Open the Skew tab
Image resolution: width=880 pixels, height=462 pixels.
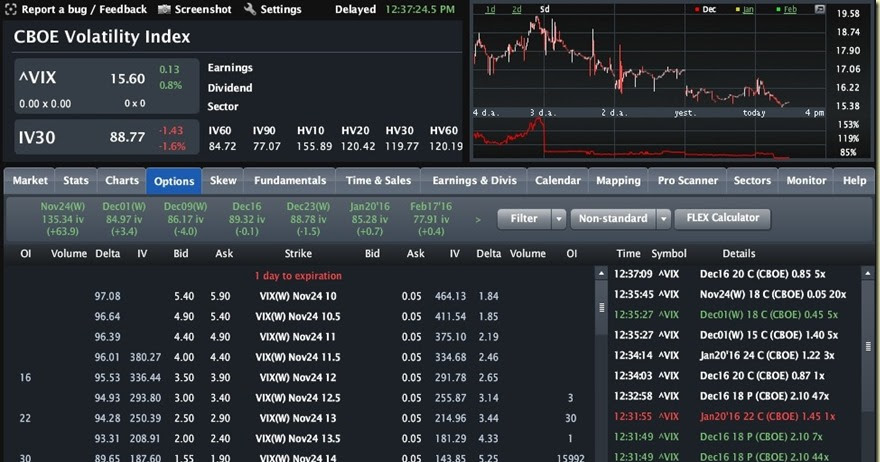click(x=223, y=181)
